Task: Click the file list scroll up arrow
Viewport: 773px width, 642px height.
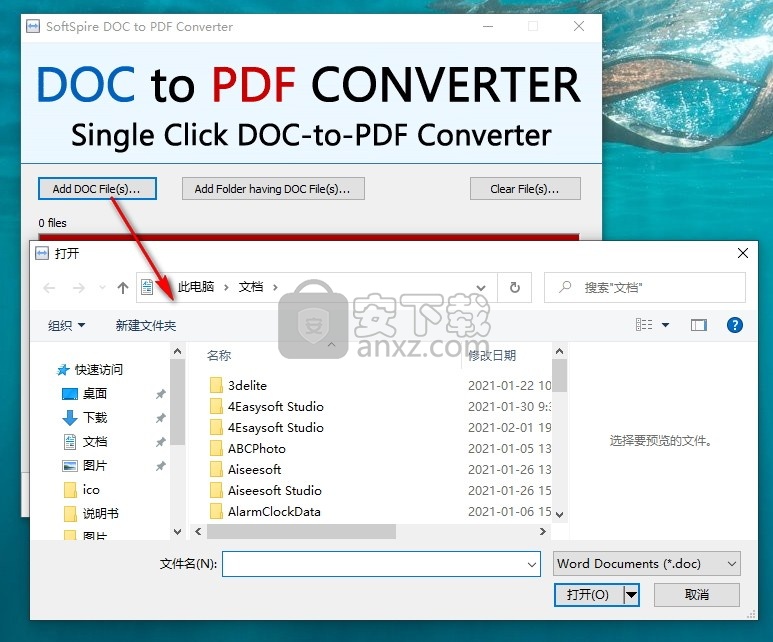Action: coord(560,351)
